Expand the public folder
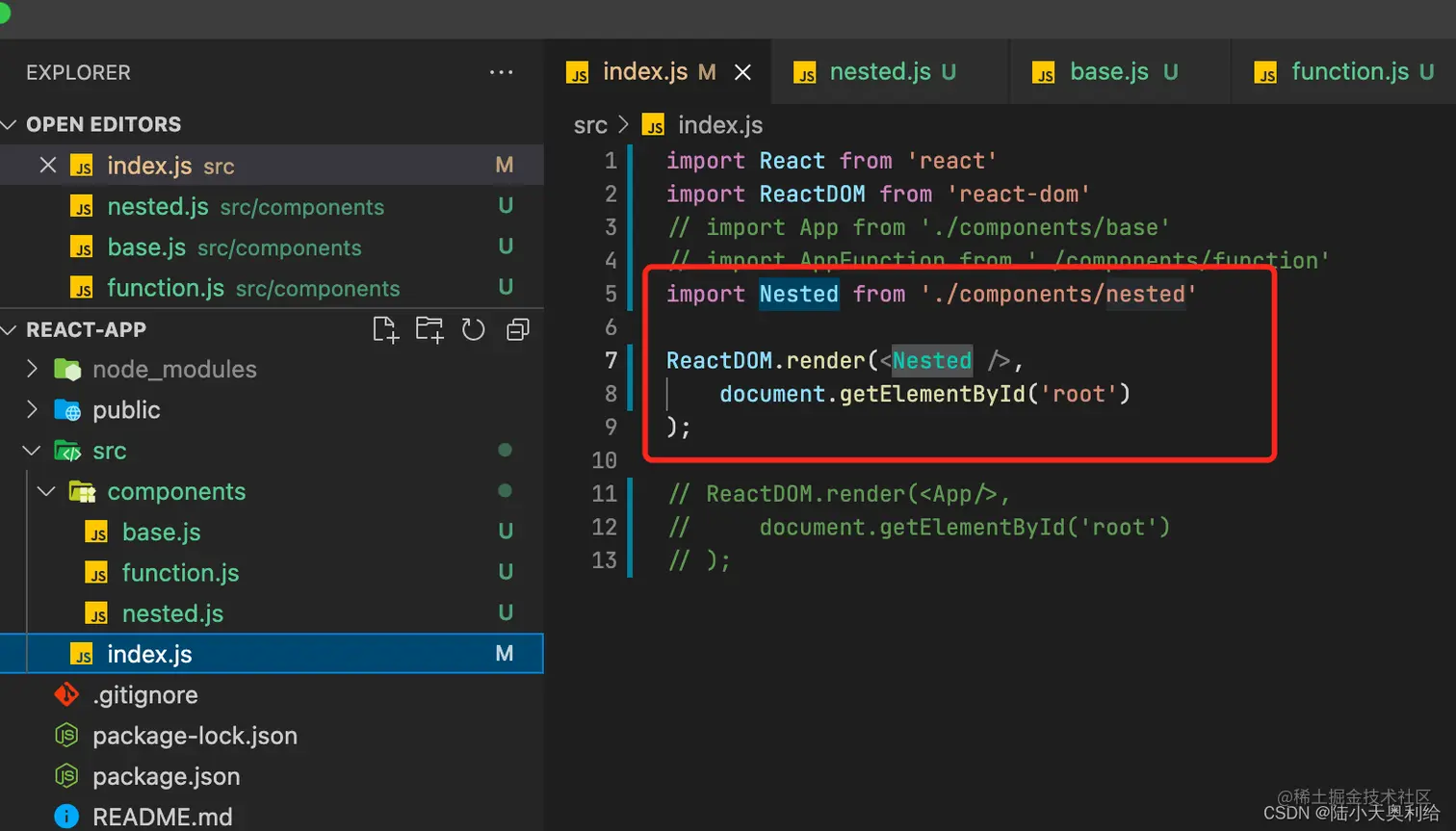Viewport: 1456px width, 831px height. point(33,409)
